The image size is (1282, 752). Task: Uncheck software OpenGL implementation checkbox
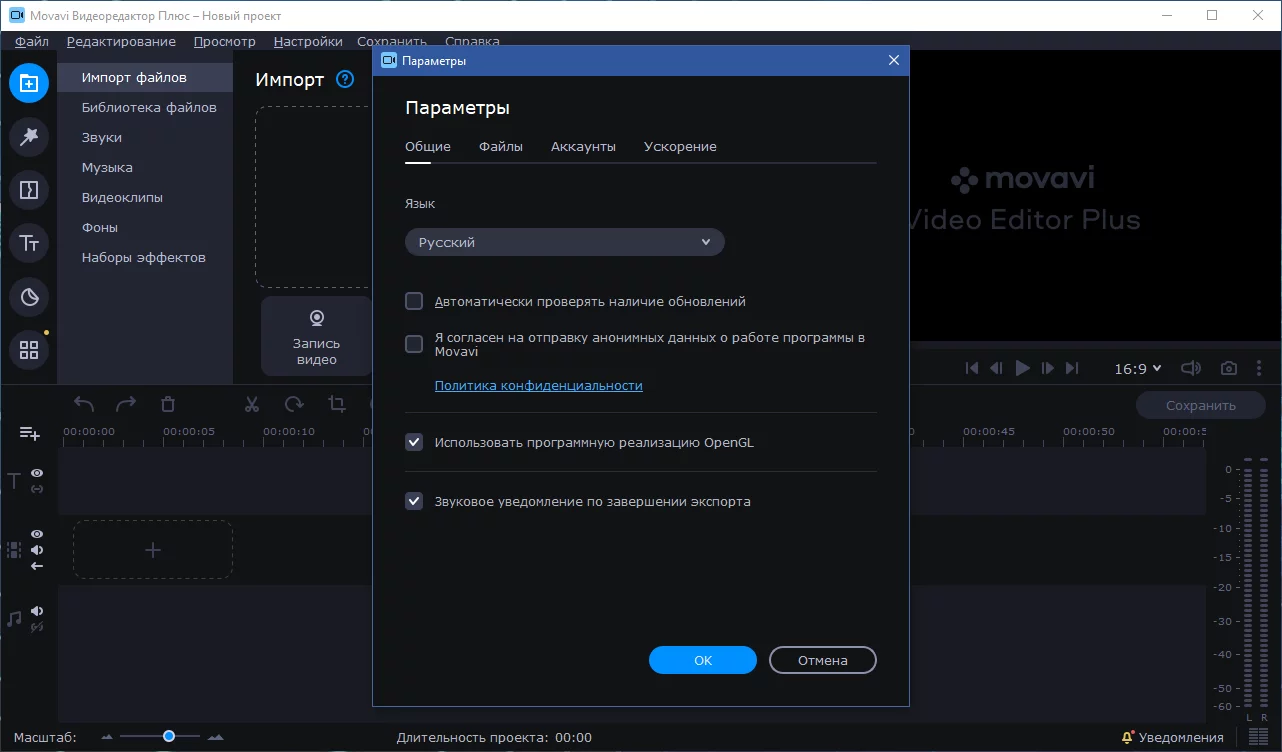414,441
